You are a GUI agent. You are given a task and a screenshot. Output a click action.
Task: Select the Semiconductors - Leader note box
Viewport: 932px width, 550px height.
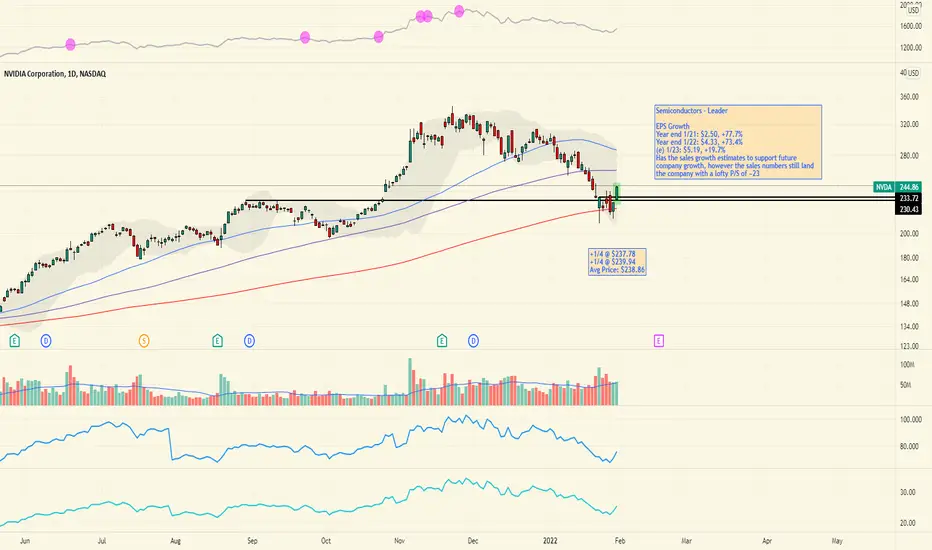(x=738, y=142)
